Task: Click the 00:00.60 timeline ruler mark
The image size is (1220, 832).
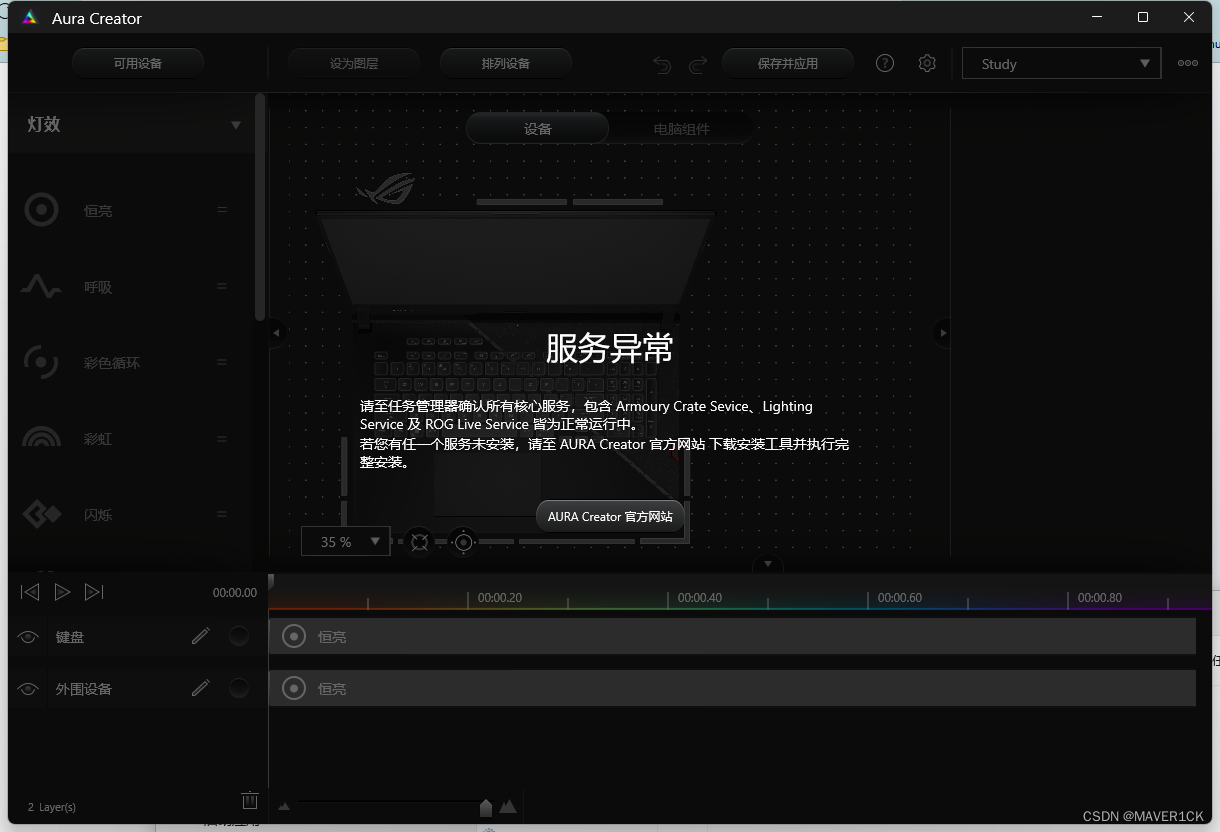Action: [x=899, y=597]
